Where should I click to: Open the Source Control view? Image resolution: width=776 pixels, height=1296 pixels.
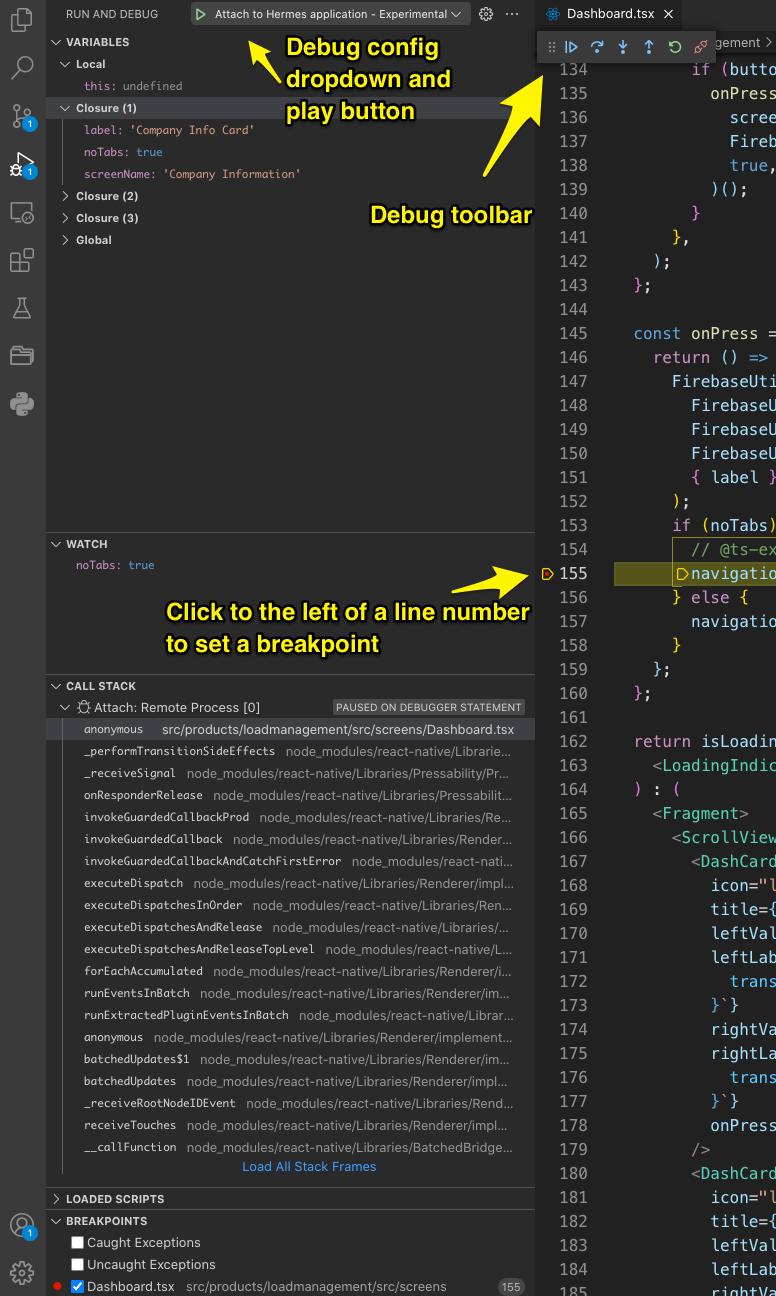pyautogui.click(x=22, y=117)
